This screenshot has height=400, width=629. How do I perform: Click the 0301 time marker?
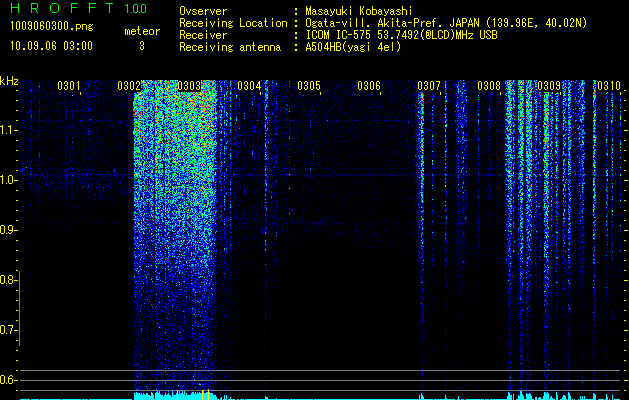tap(69, 85)
